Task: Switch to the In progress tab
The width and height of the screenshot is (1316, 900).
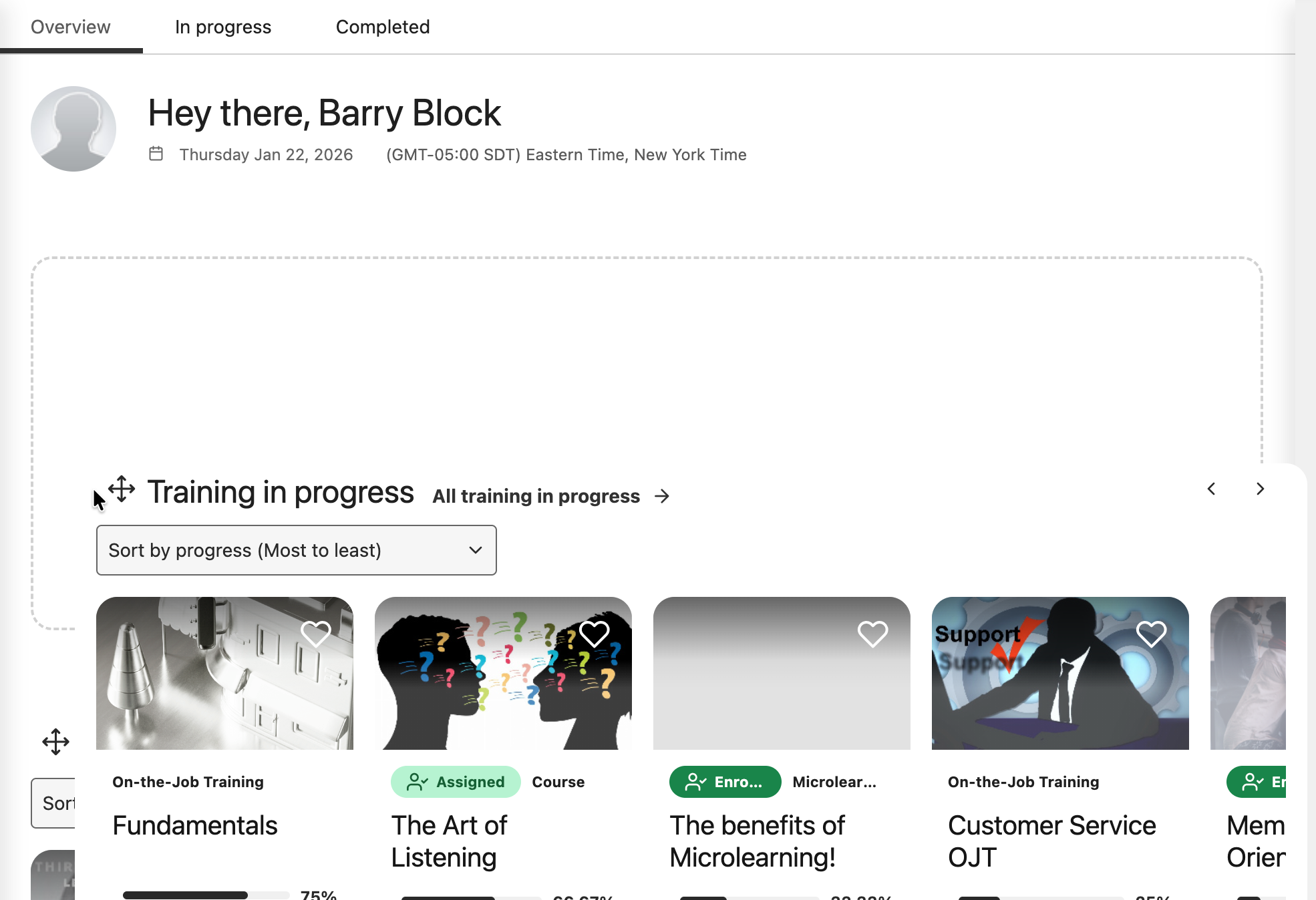Action: tap(223, 27)
